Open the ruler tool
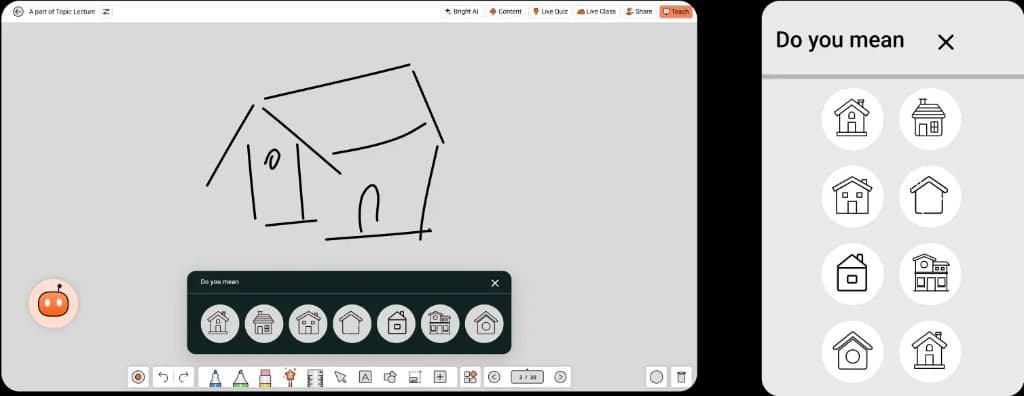 coord(315,377)
